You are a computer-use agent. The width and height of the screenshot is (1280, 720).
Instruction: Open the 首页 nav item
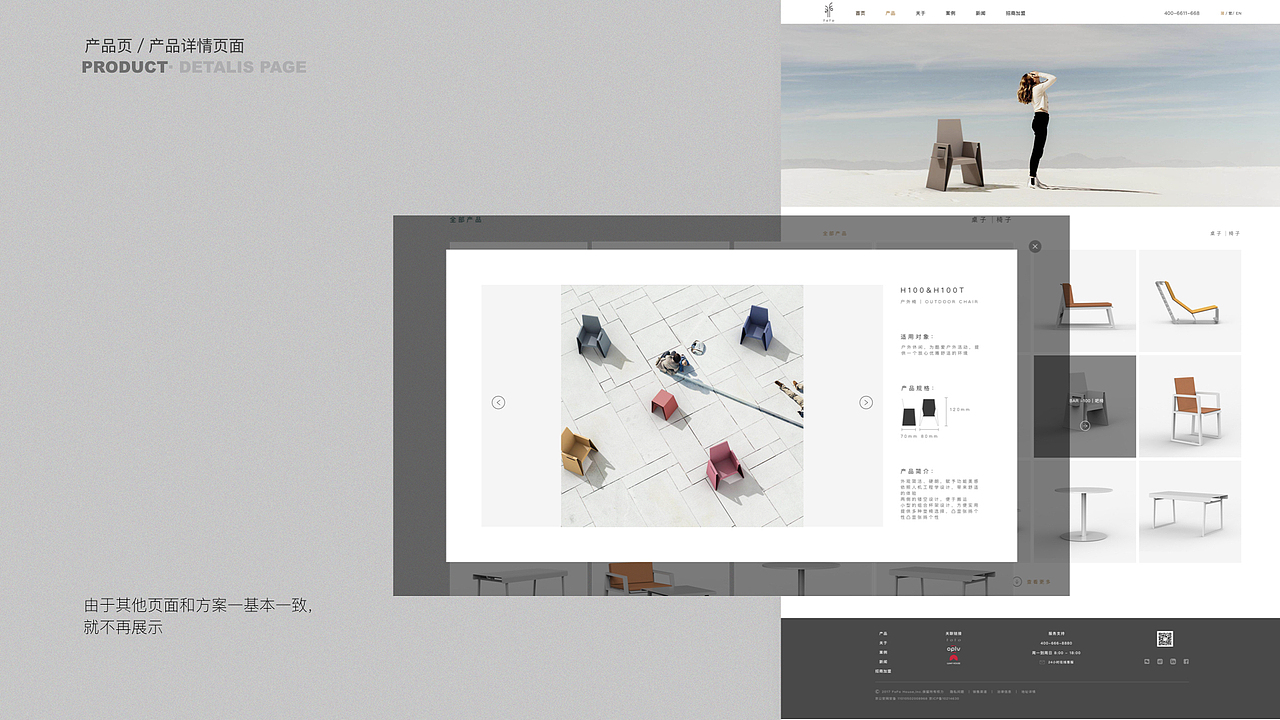point(860,13)
